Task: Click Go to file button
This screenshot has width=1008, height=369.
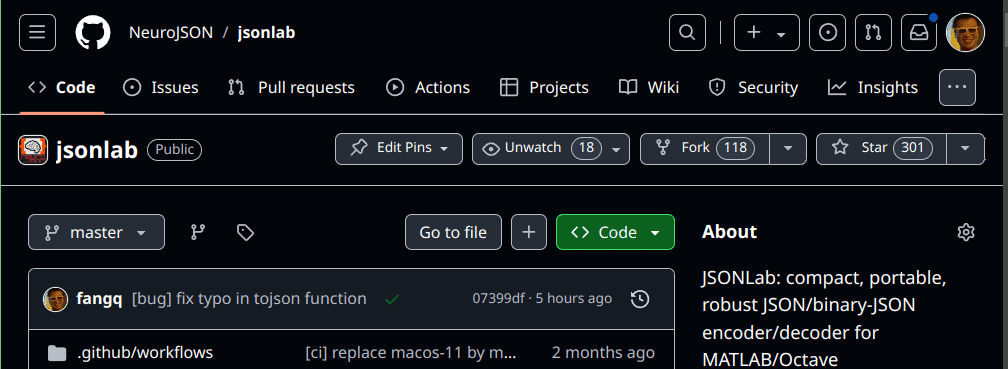Action: click(453, 232)
